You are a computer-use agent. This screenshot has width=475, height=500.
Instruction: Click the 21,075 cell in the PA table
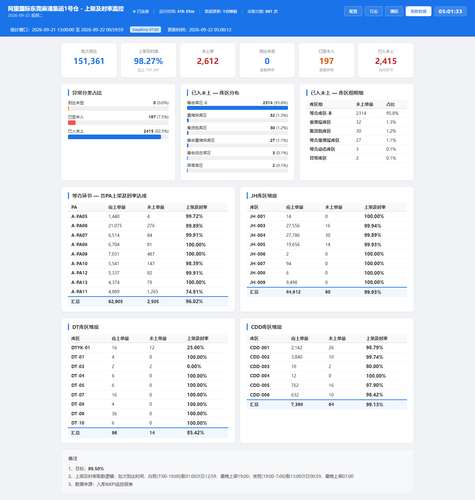115,226
